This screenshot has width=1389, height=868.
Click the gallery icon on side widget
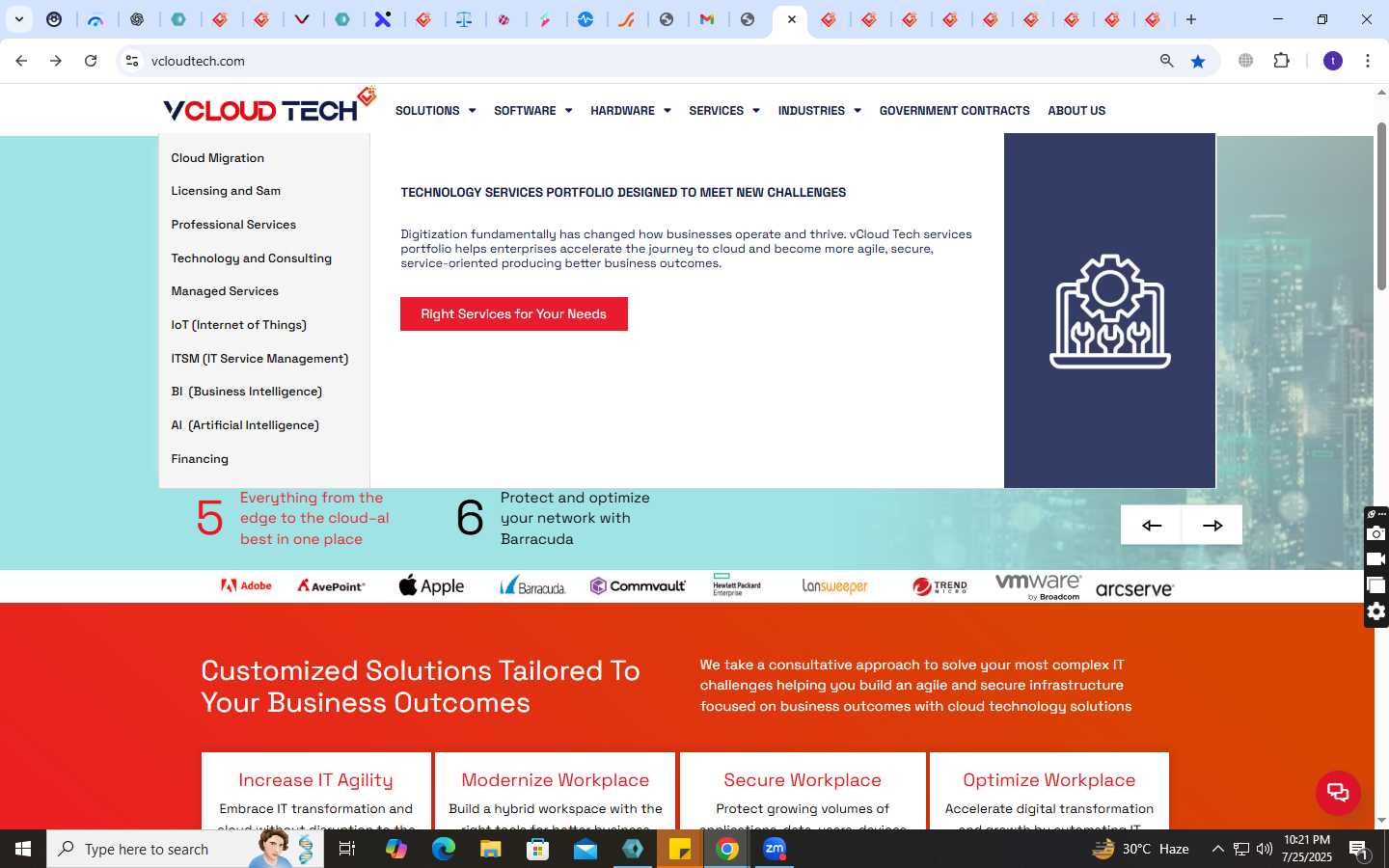click(1376, 585)
